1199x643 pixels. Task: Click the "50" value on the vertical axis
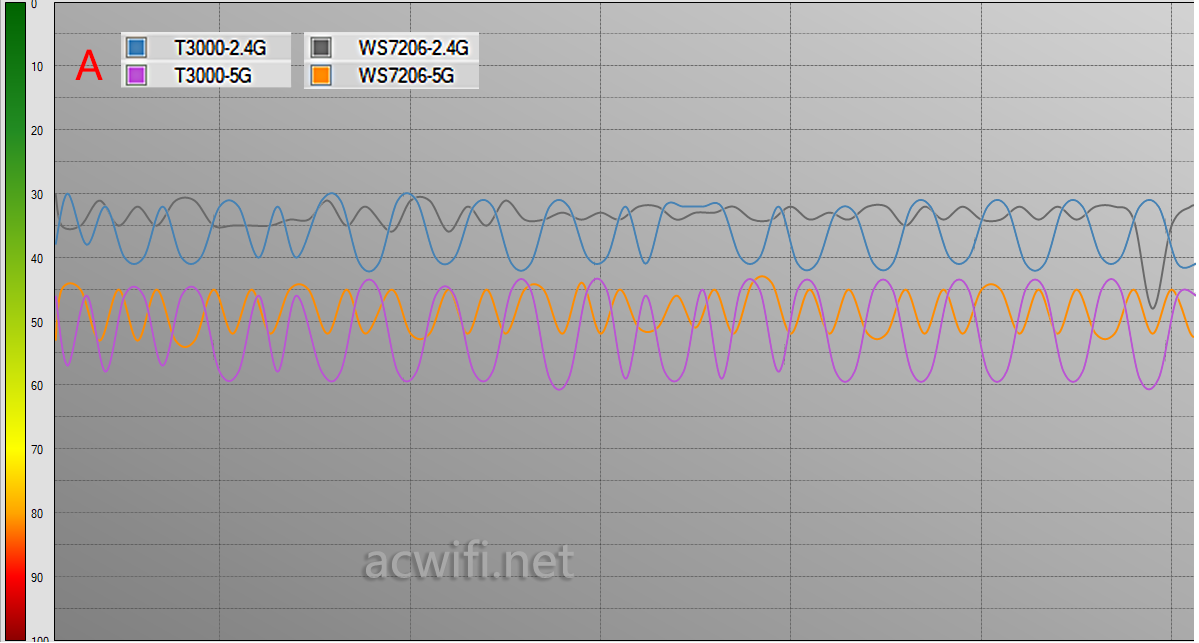[x=37, y=323]
